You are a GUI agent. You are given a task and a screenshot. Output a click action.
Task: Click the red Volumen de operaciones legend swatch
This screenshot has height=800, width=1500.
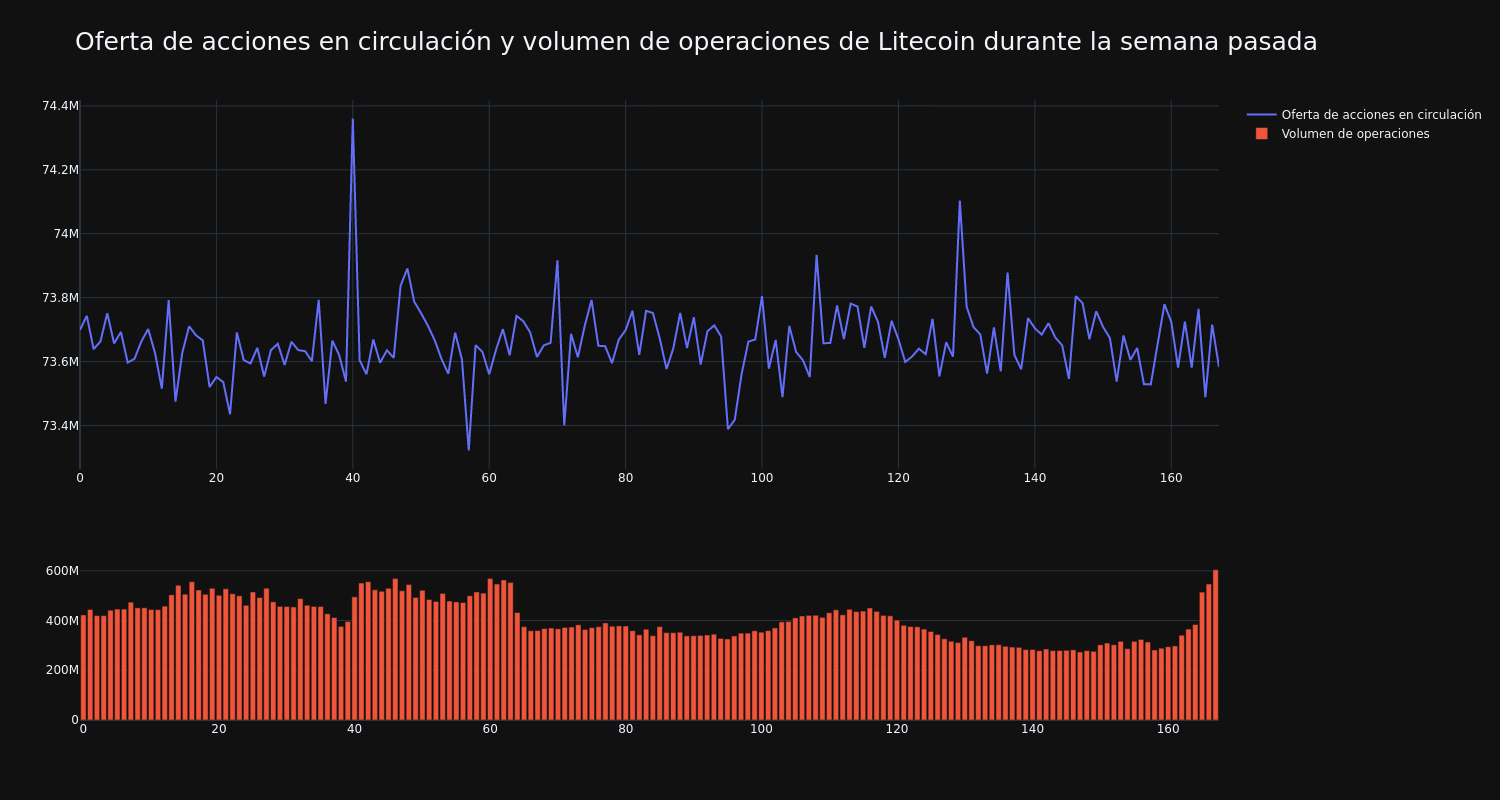[1262, 134]
